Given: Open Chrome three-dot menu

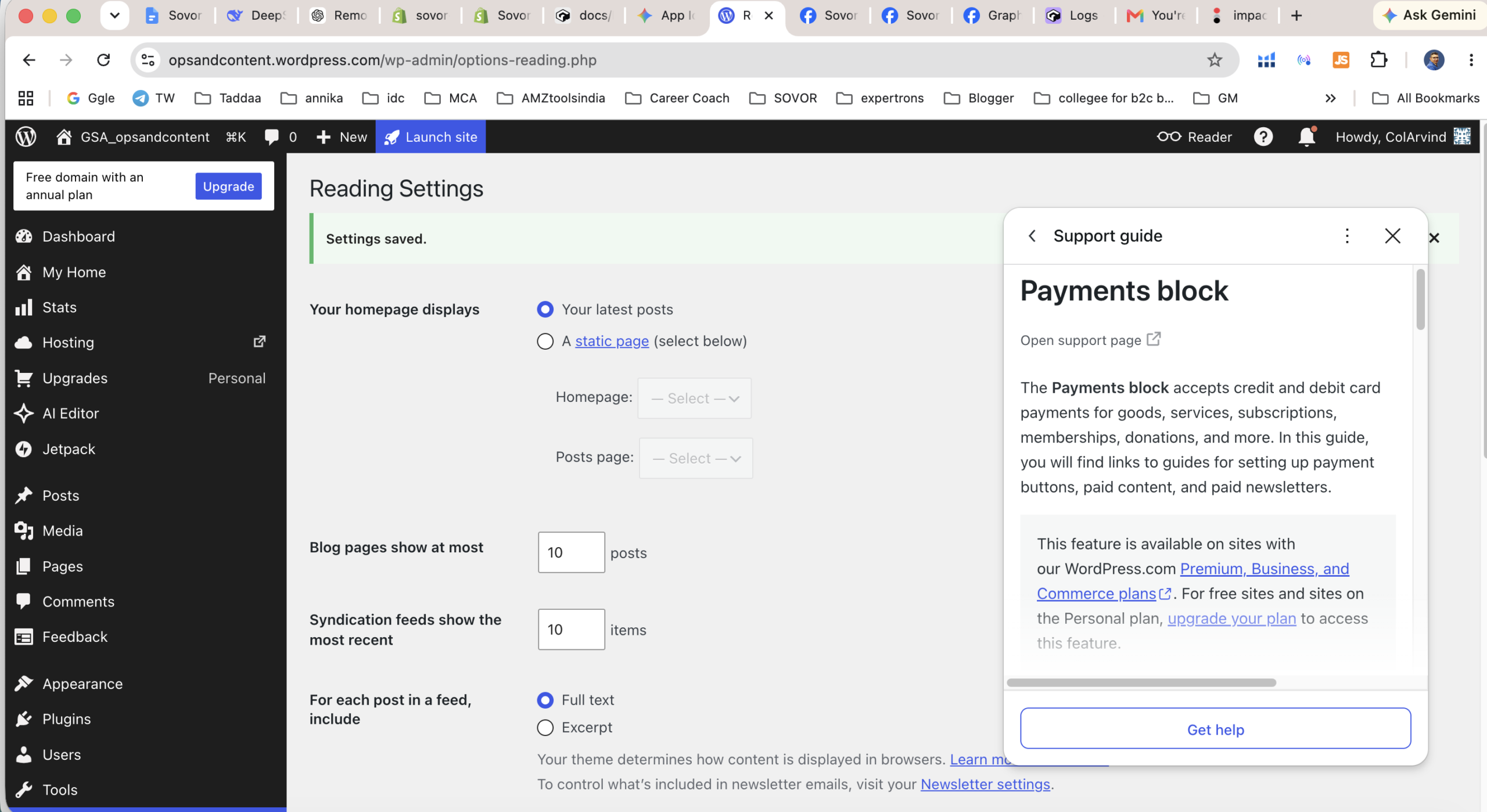Looking at the screenshot, I should click(x=1471, y=60).
